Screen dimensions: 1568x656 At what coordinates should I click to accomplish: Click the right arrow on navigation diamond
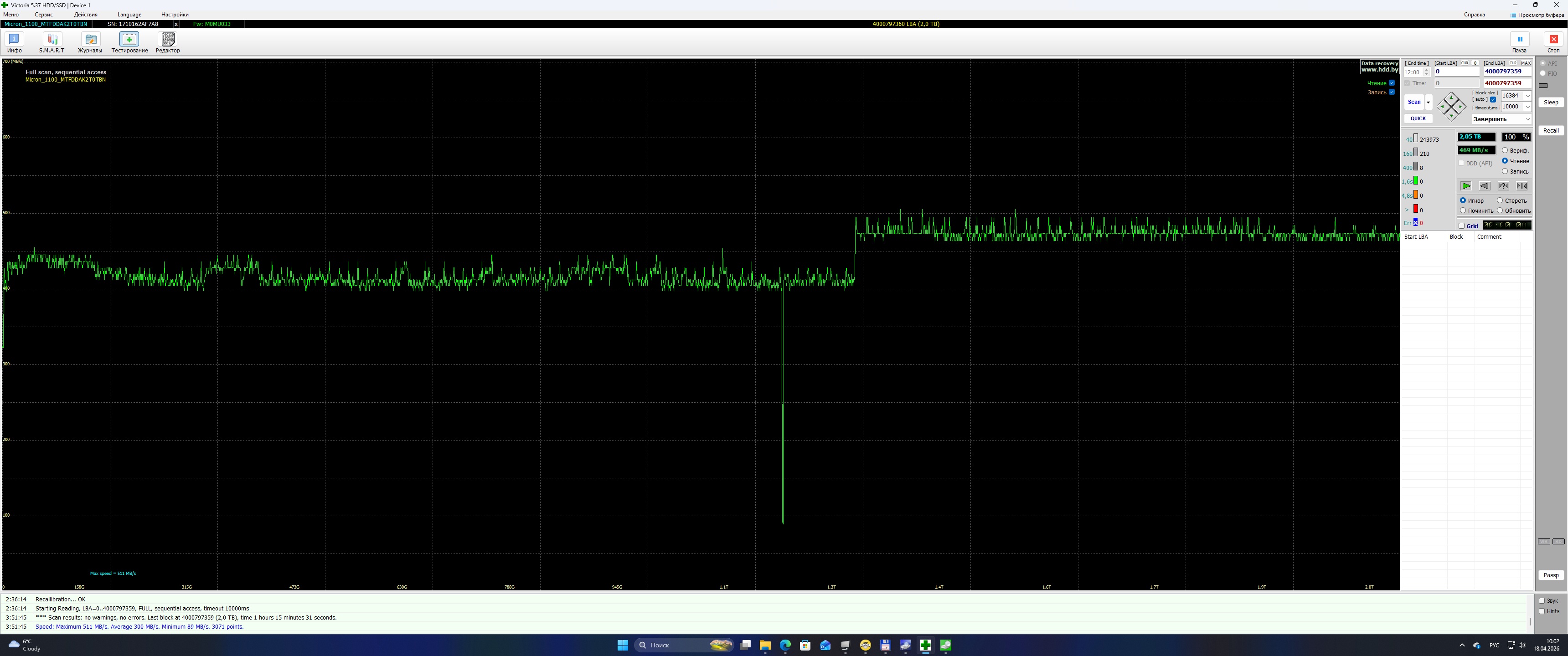point(1461,107)
